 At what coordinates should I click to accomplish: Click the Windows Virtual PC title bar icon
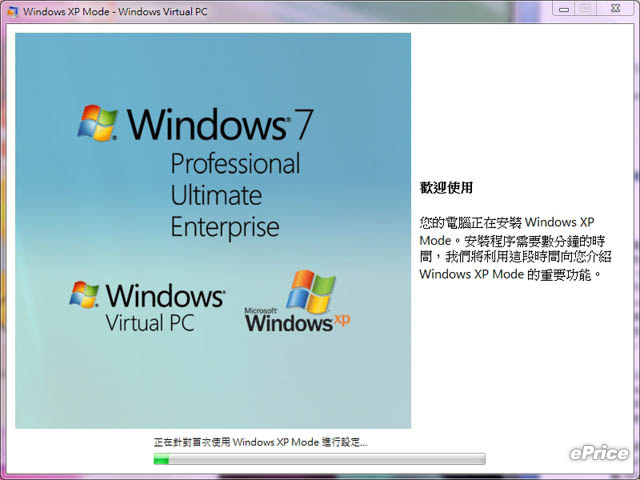click(x=13, y=11)
